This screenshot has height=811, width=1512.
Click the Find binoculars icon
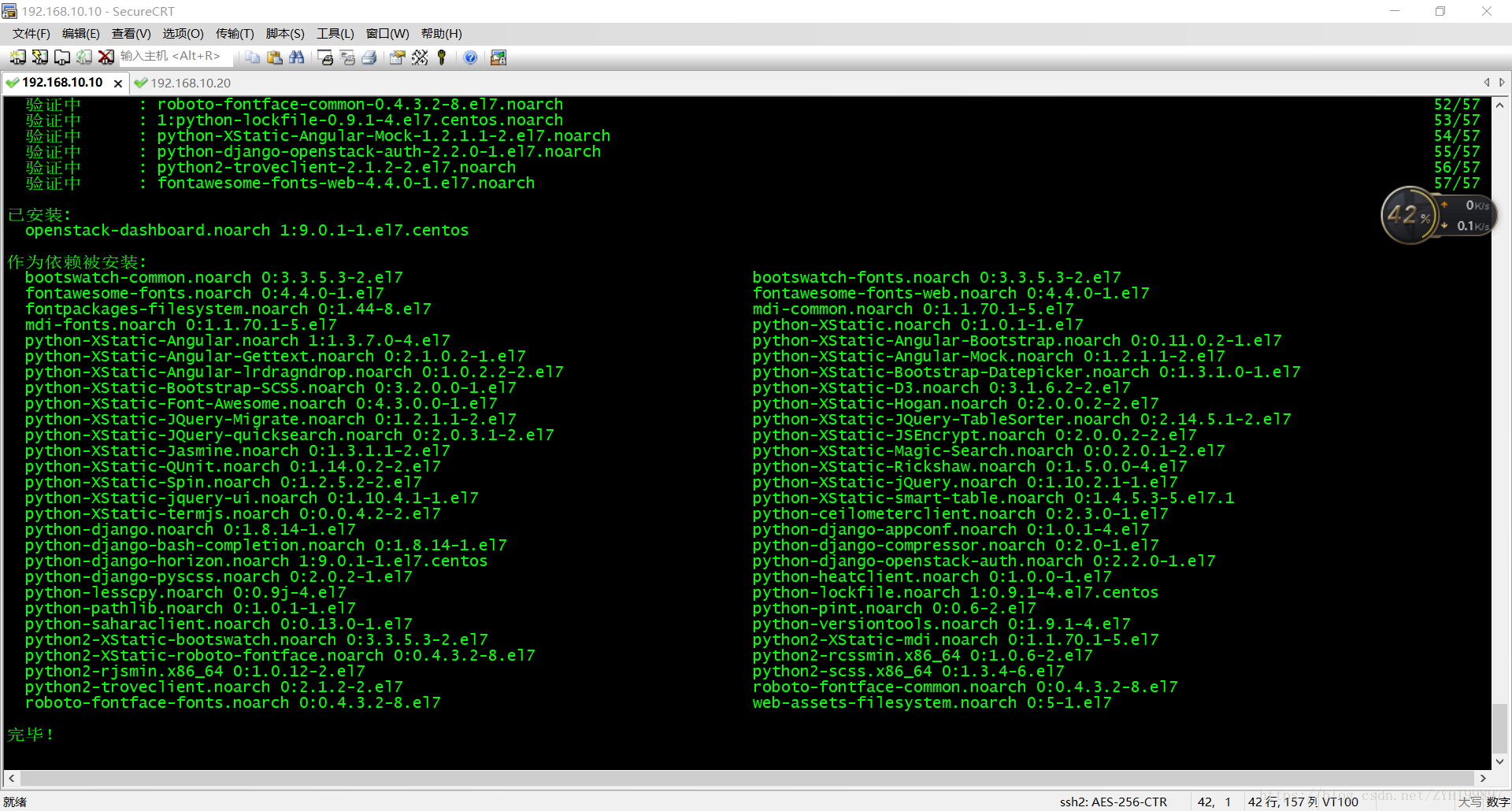click(296, 57)
